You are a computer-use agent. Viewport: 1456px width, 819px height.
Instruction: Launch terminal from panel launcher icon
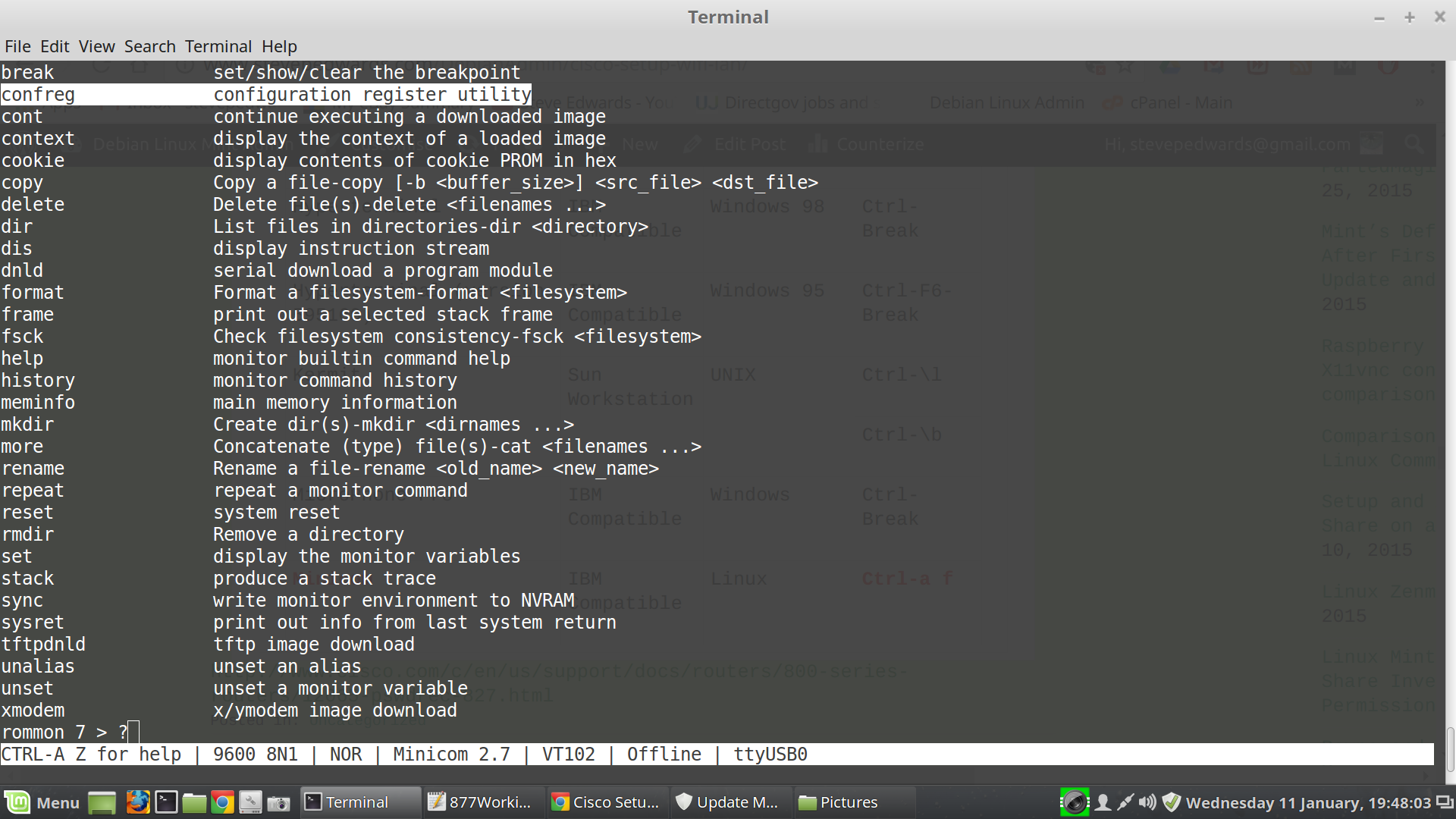click(x=166, y=802)
